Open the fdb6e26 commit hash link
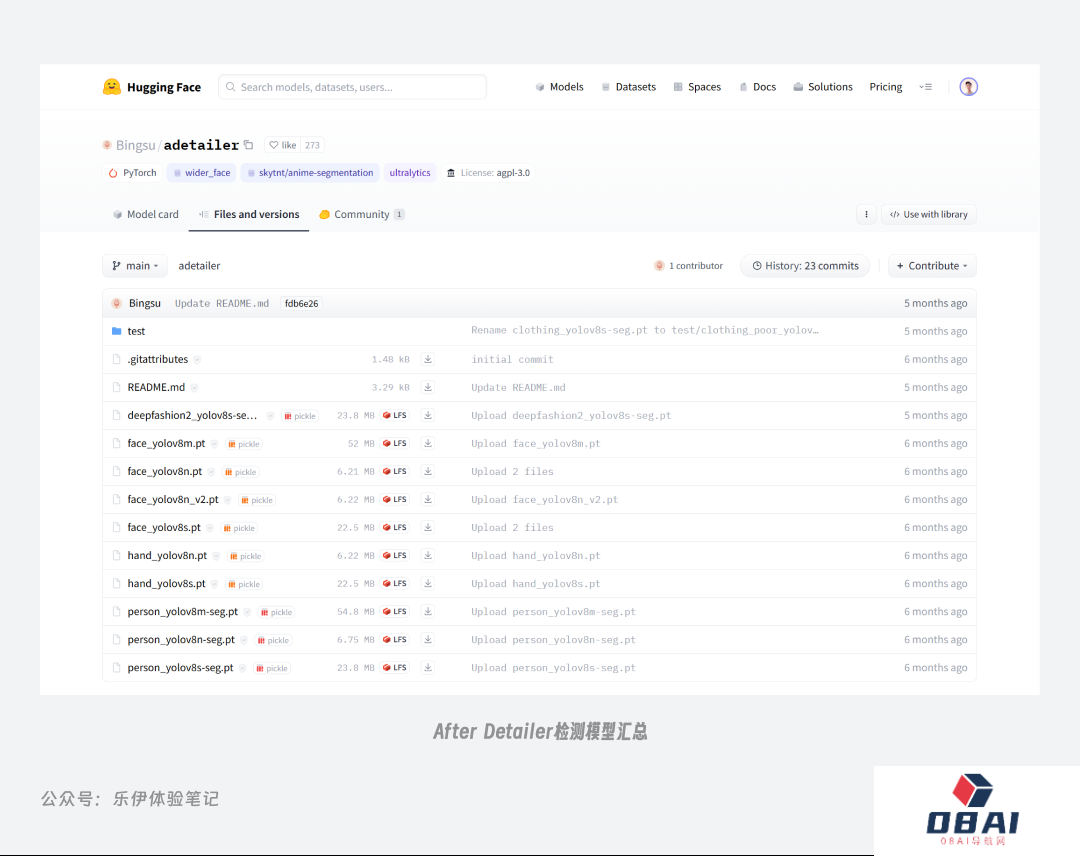Screen dimensions: 1080x856 301,303
